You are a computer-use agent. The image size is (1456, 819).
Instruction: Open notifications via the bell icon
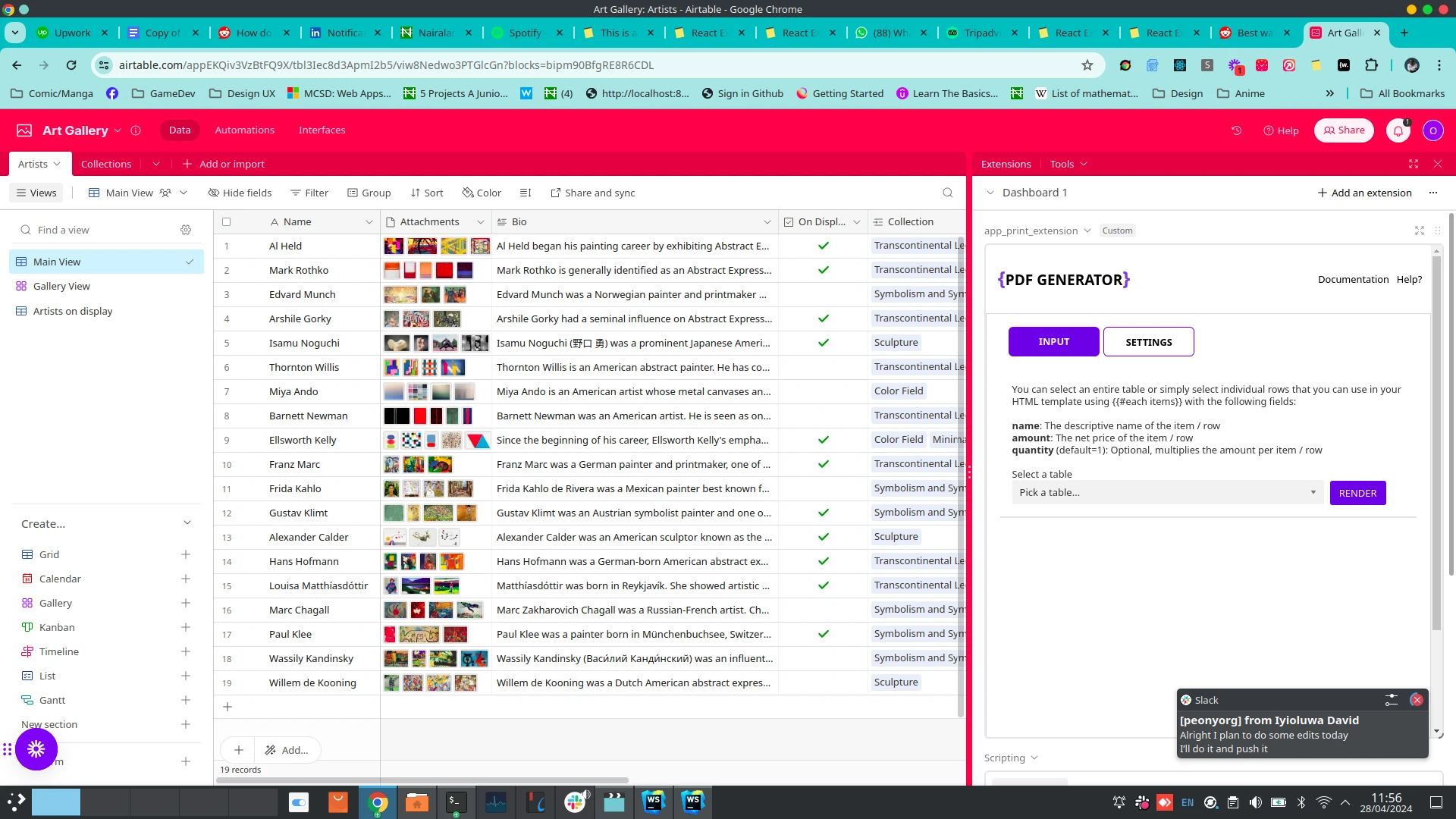pos(1398,130)
